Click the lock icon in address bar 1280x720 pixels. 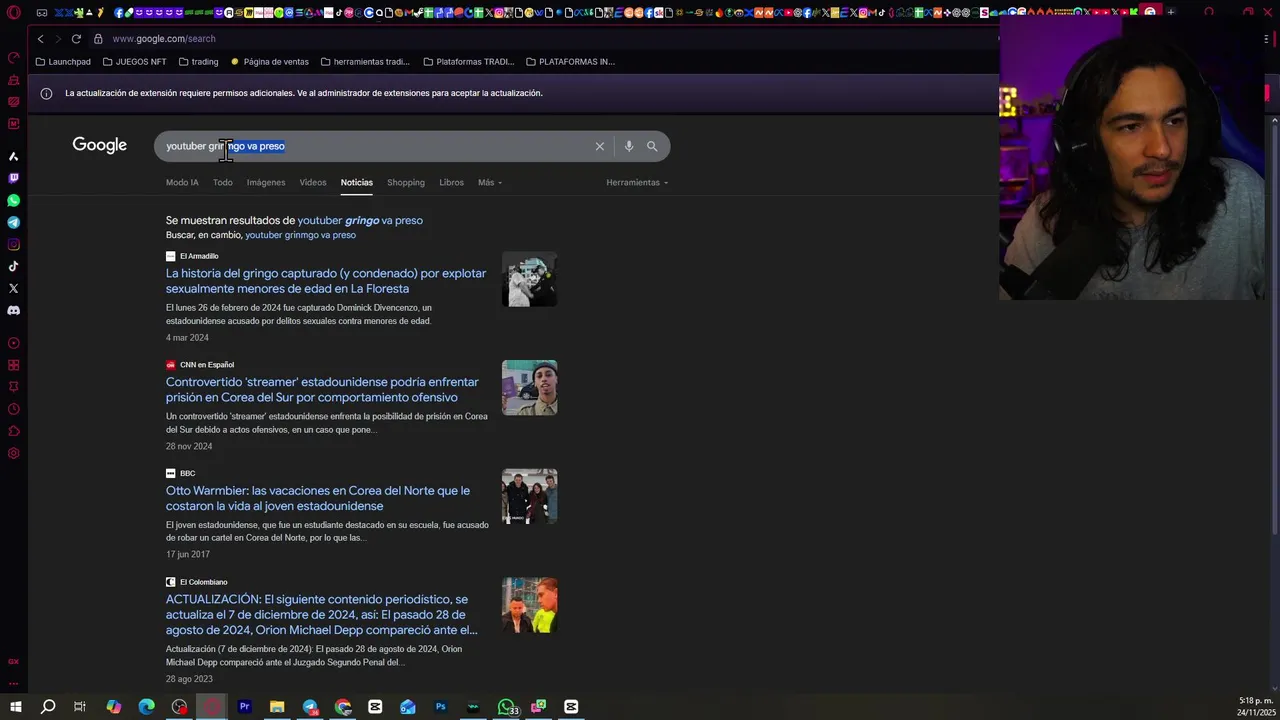[x=98, y=38]
